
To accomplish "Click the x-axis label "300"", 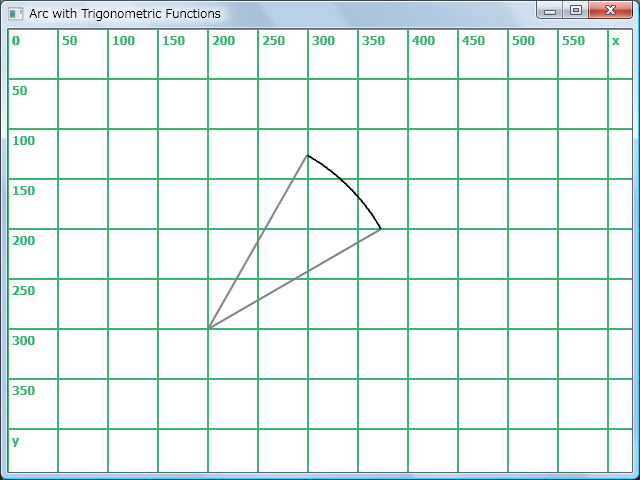I will tap(324, 41).
